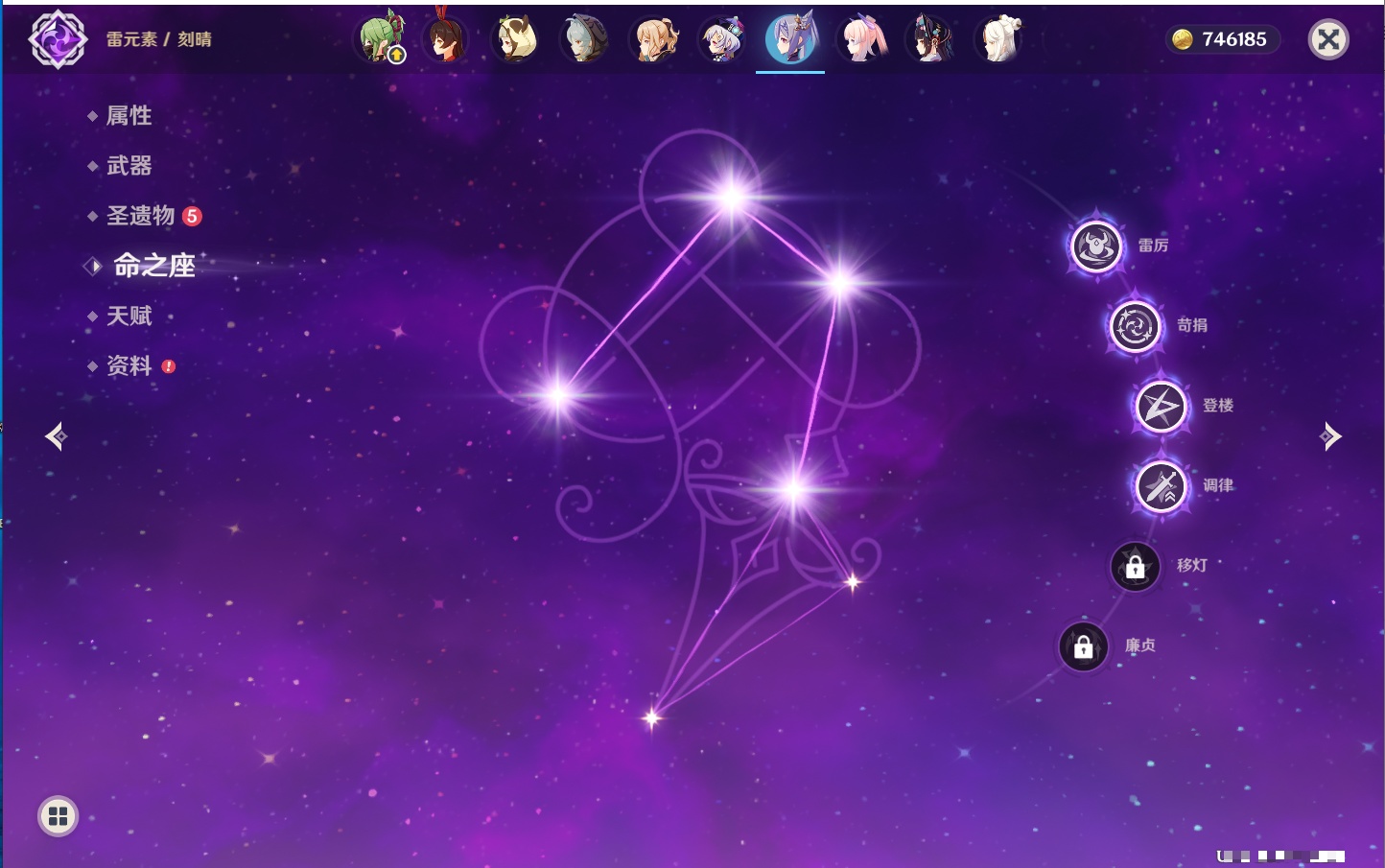Select Razor's grey-haired hooded portrait
1385x868 pixels.
click(x=584, y=38)
